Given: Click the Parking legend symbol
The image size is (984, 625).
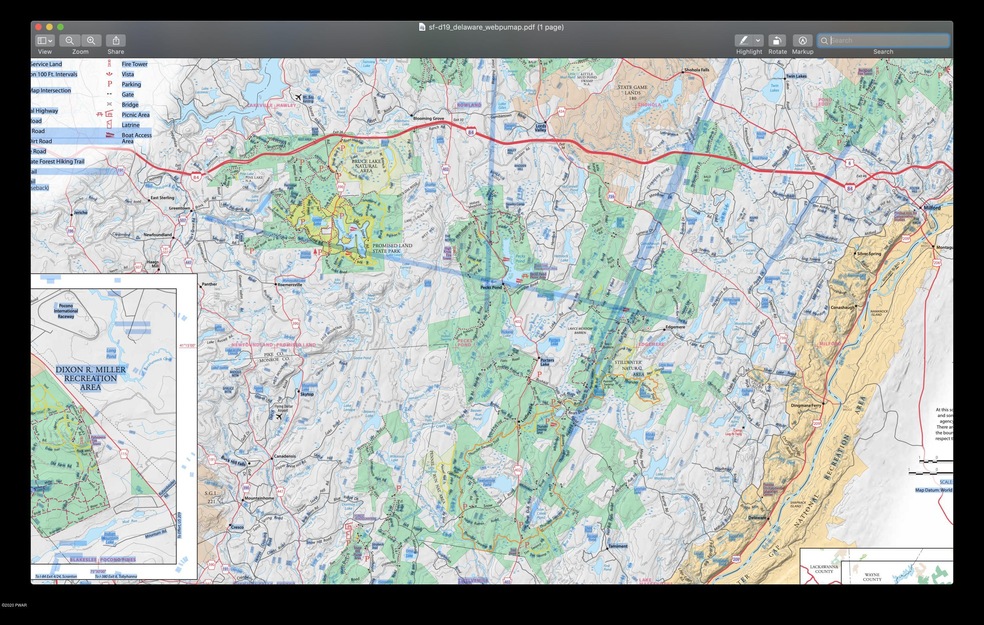Looking at the screenshot, I should point(110,85).
